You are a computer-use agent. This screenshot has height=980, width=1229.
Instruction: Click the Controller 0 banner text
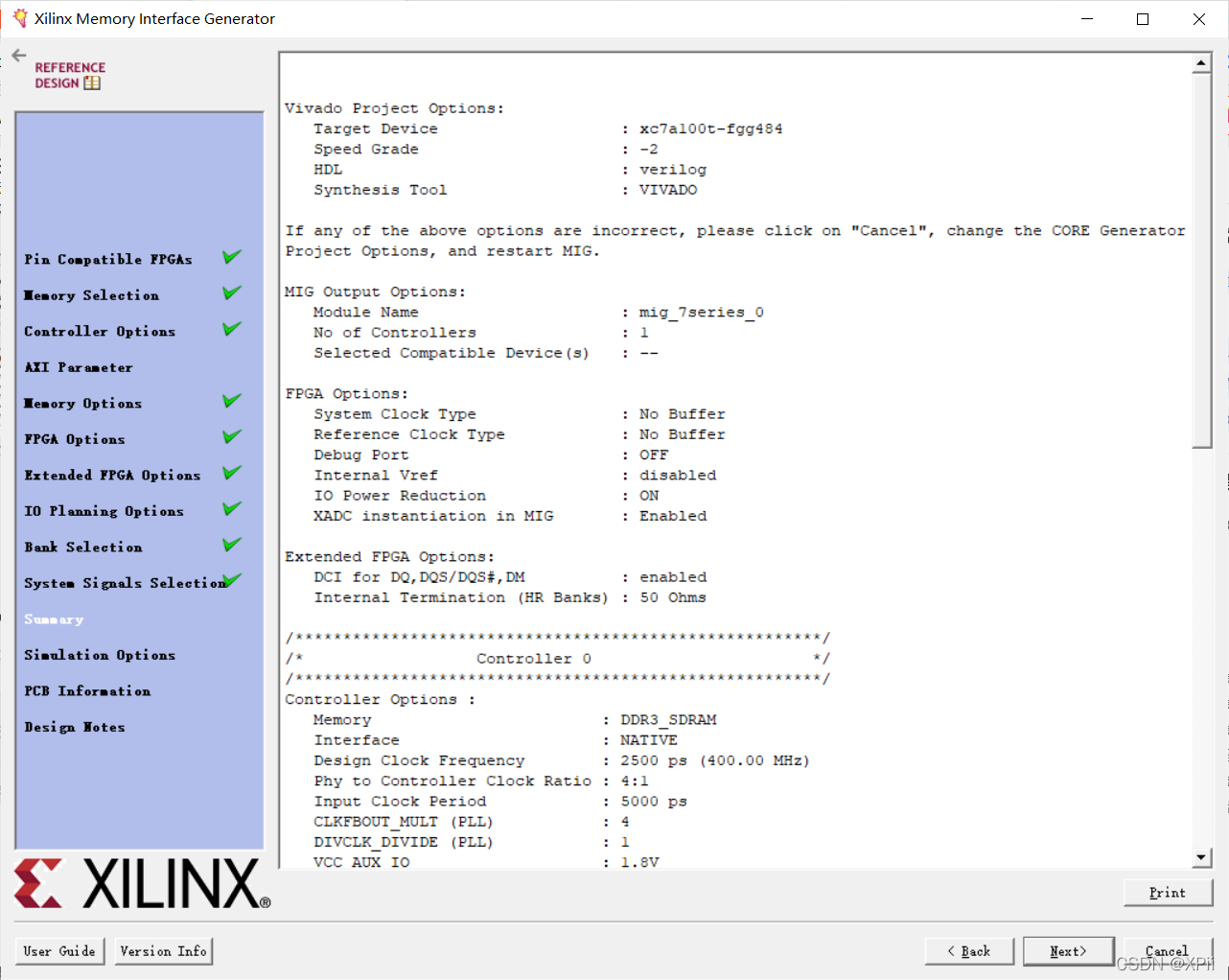(534, 659)
